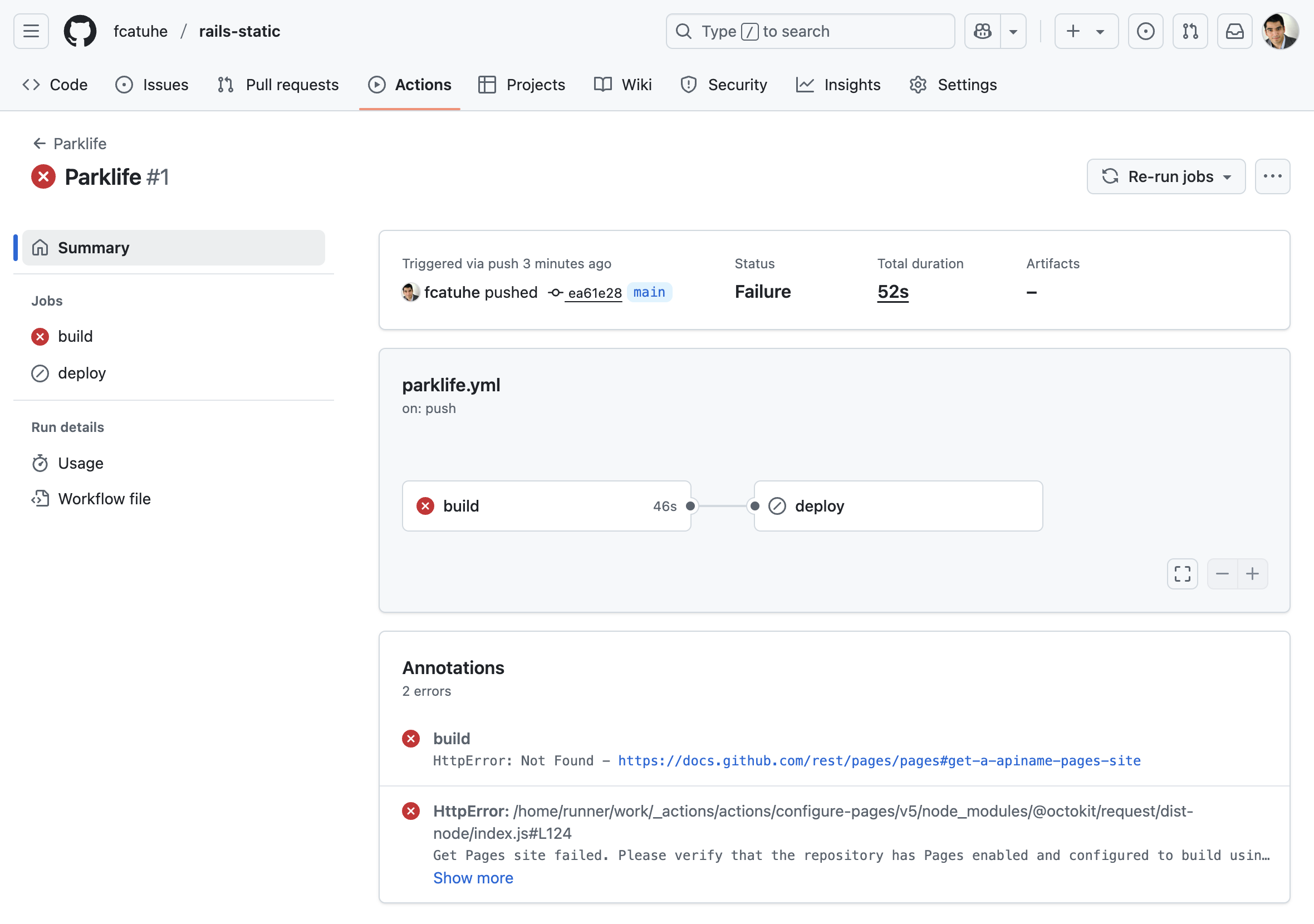Click the error icon on the build annotation
1314x924 pixels.
[411, 739]
